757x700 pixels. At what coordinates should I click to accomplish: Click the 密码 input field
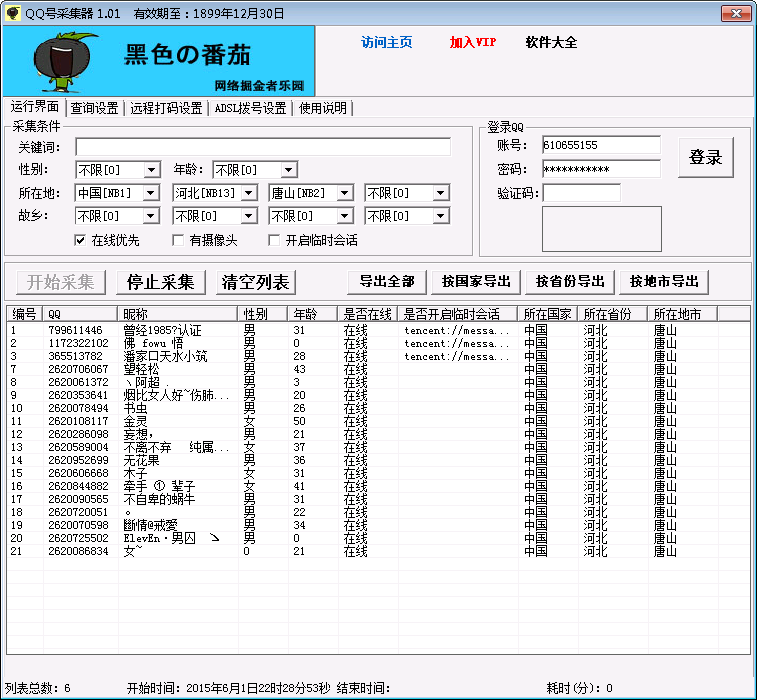pos(601,169)
